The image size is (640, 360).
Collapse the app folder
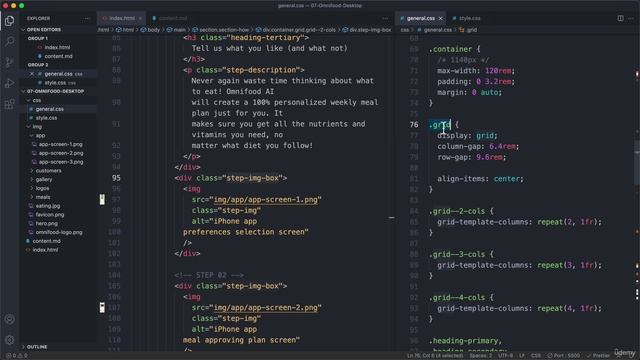pos(40,136)
